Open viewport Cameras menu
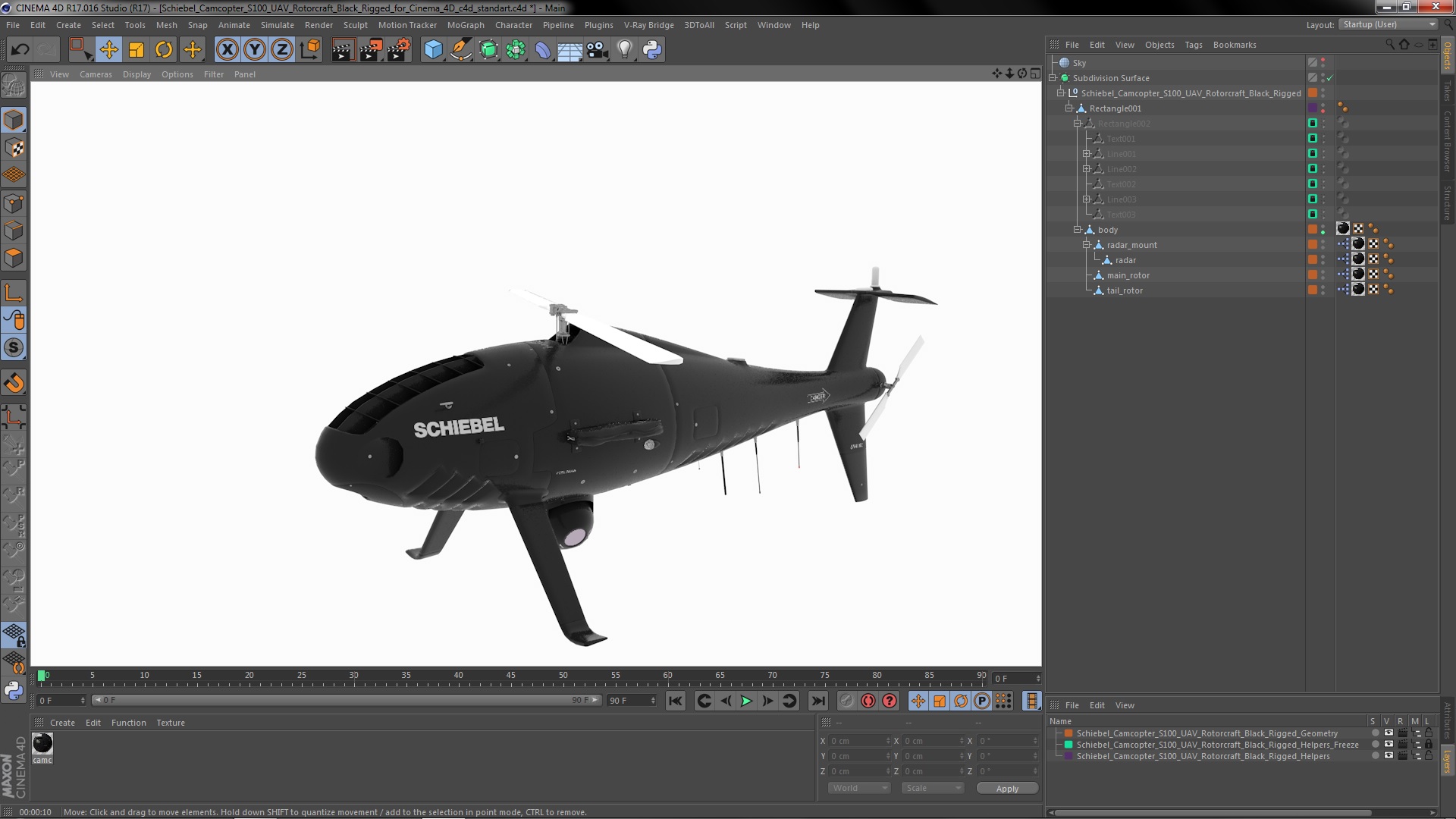This screenshot has height=819, width=1456. tap(96, 74)
